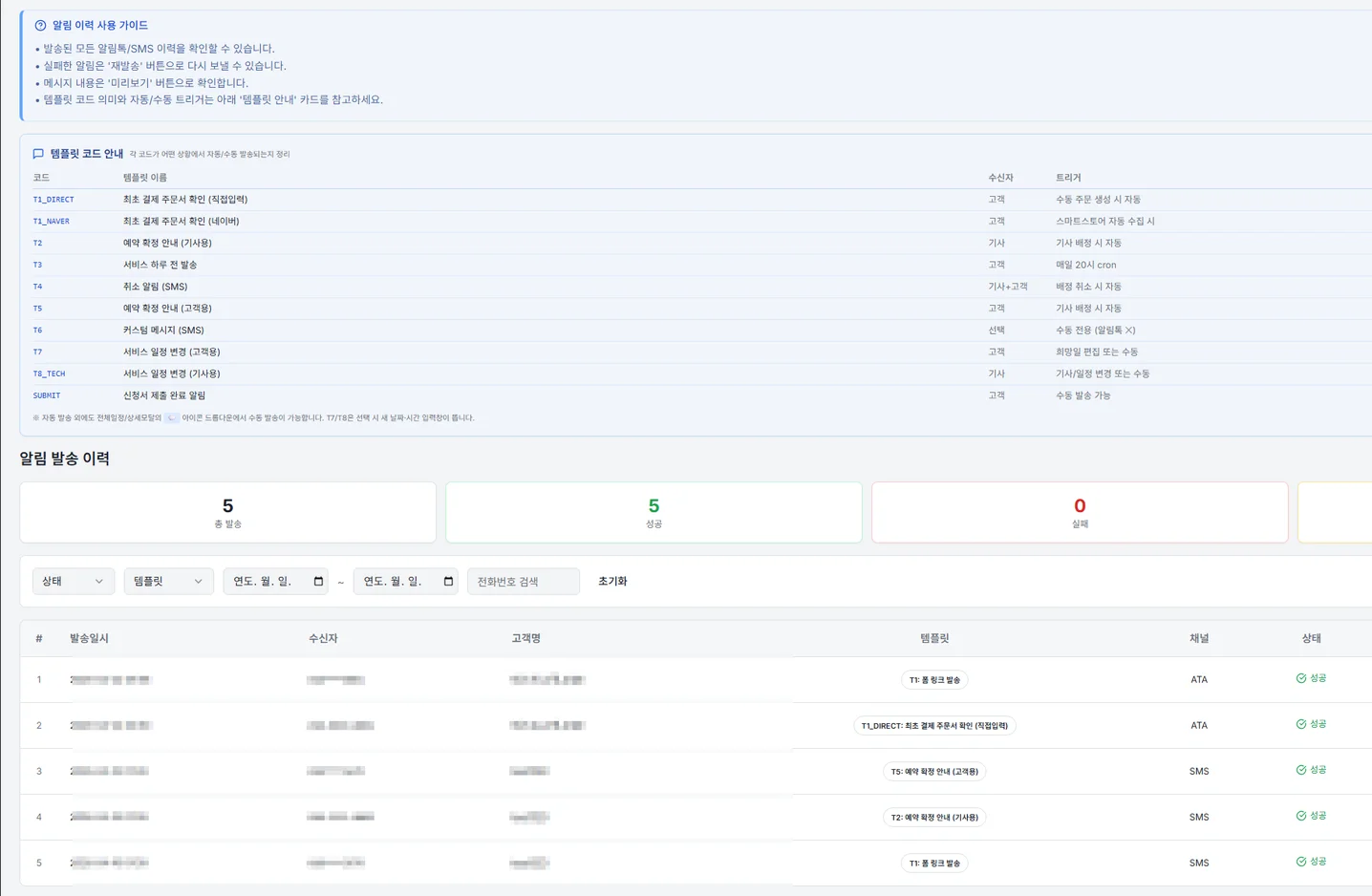This screenshot has width=1372, height=896.
Task: Open the 템플릿 filter dropdown
Action: 168,581
